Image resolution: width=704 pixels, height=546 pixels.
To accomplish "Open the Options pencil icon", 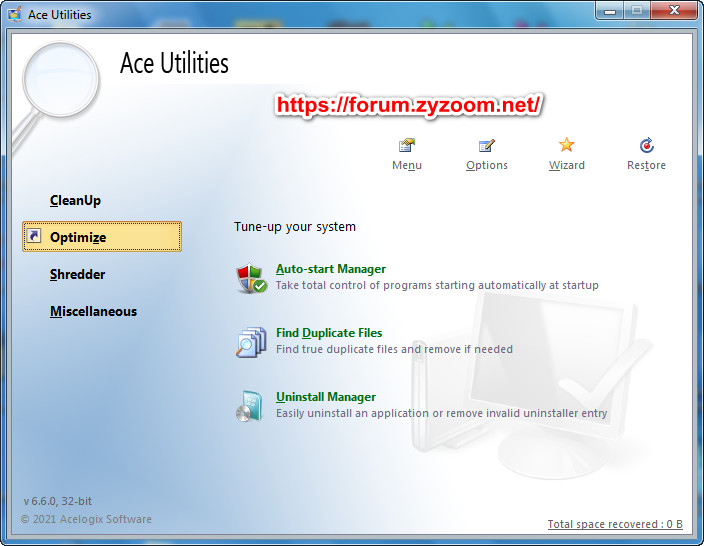I will pyautogui.click(x=487, y=145).
